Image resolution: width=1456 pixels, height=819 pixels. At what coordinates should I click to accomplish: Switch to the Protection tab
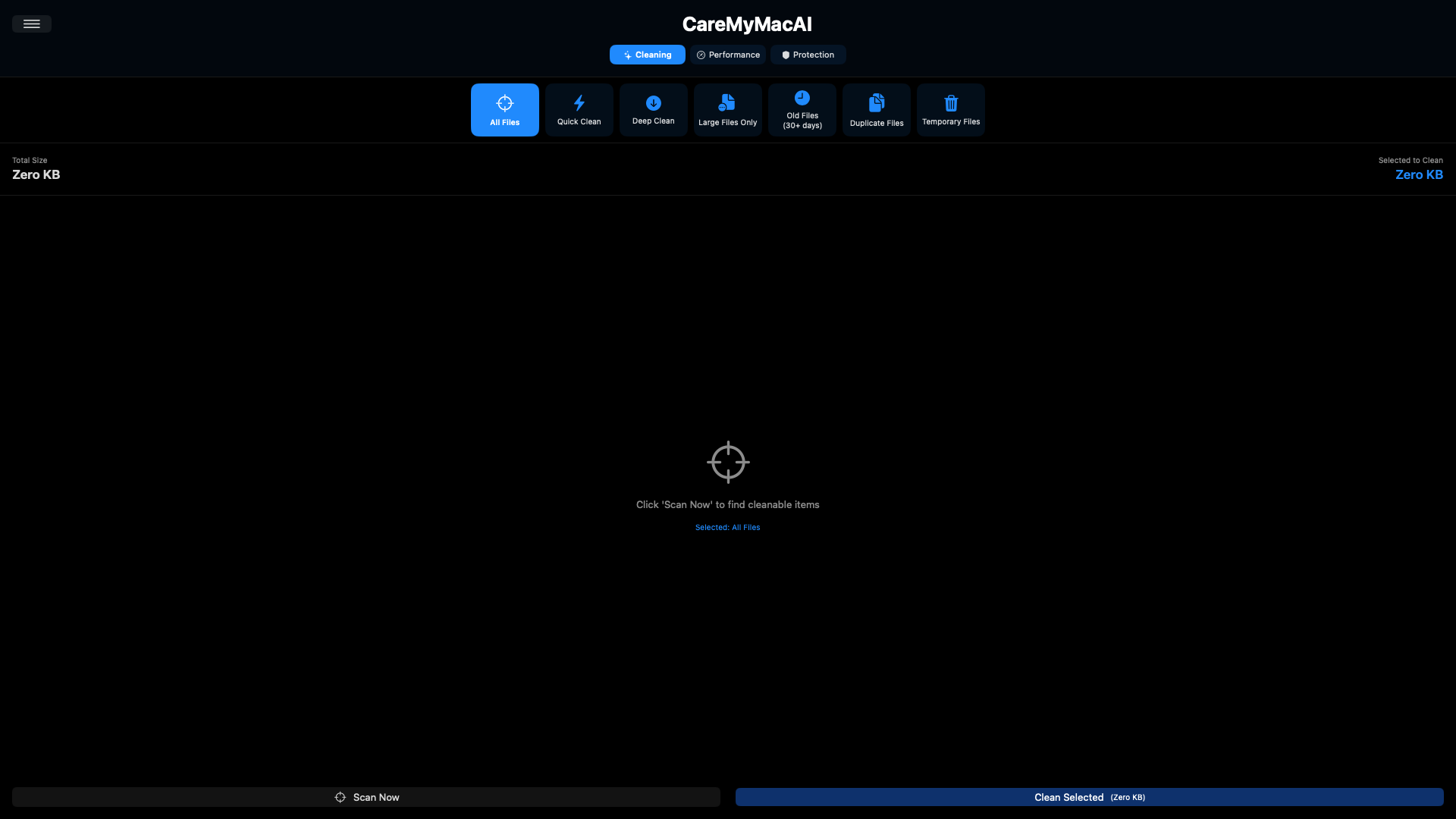click(x=808, y=55)
